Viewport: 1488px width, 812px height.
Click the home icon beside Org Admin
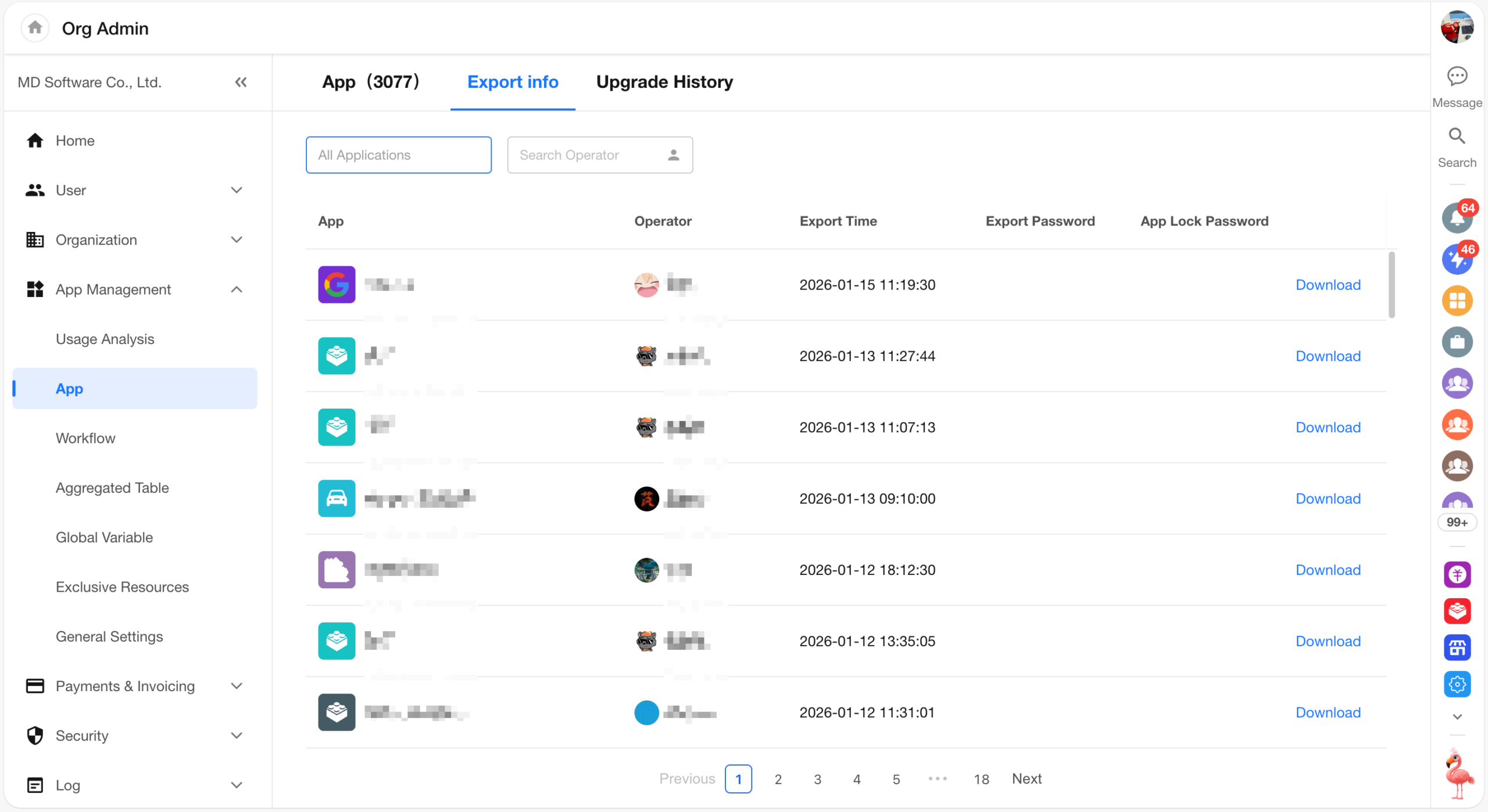pyautogui.click(x=35, y=27)
